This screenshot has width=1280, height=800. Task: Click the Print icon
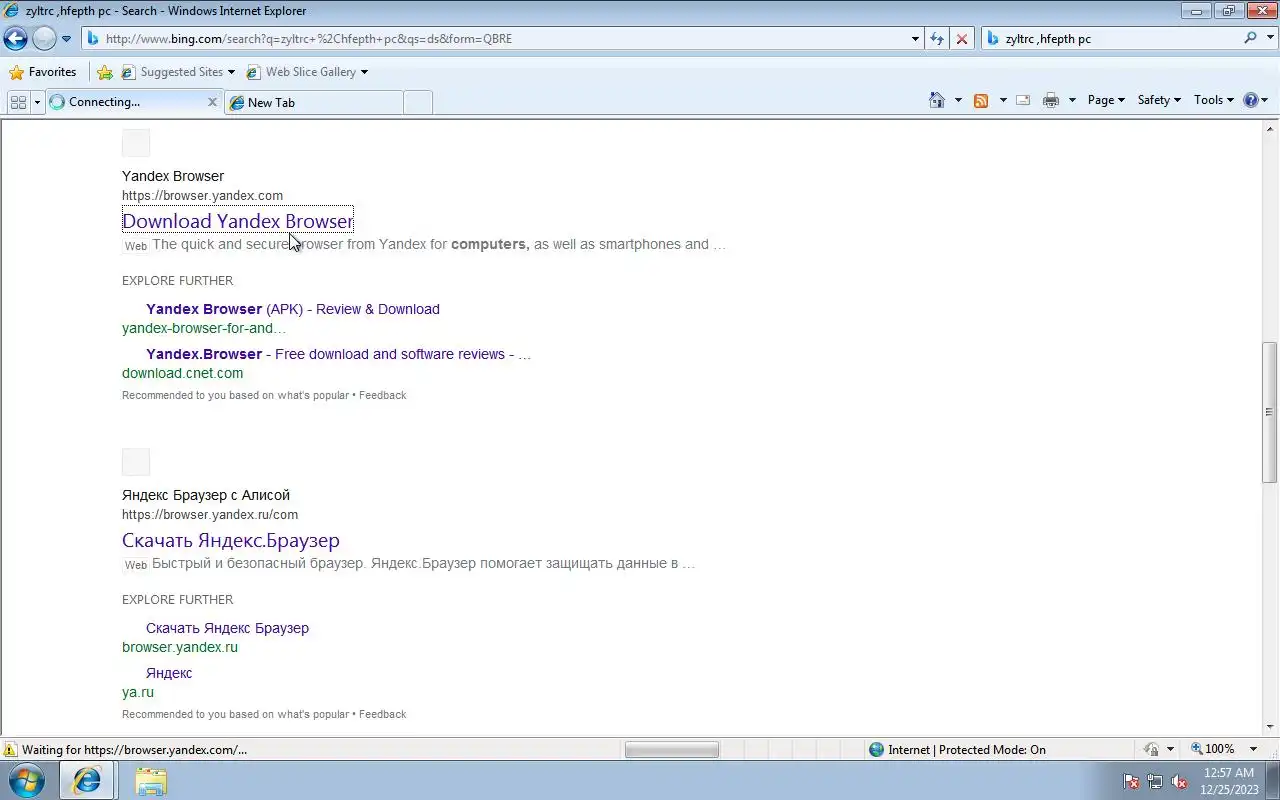tap(1051, 100)
